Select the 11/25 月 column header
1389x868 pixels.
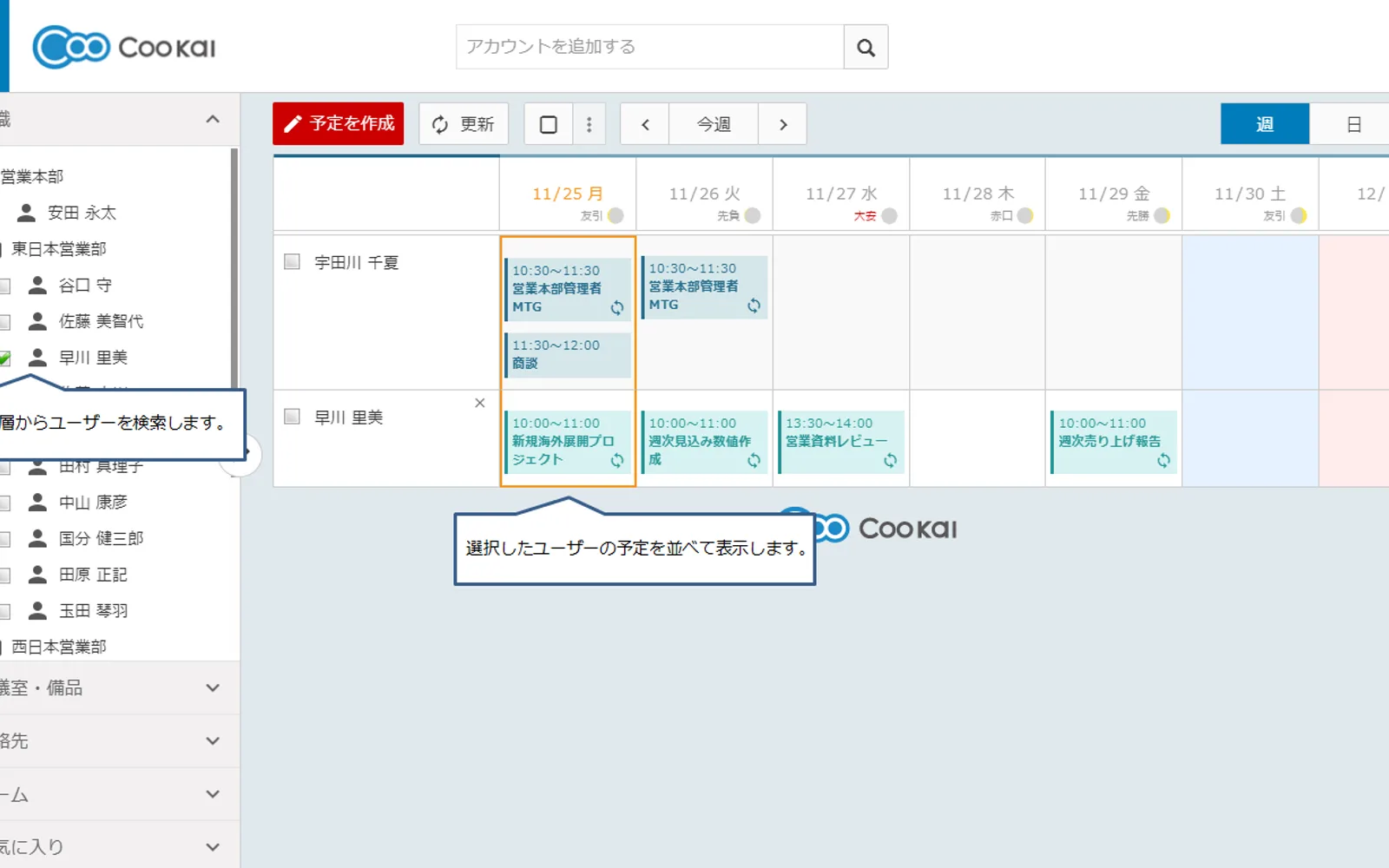click(568, 194)
